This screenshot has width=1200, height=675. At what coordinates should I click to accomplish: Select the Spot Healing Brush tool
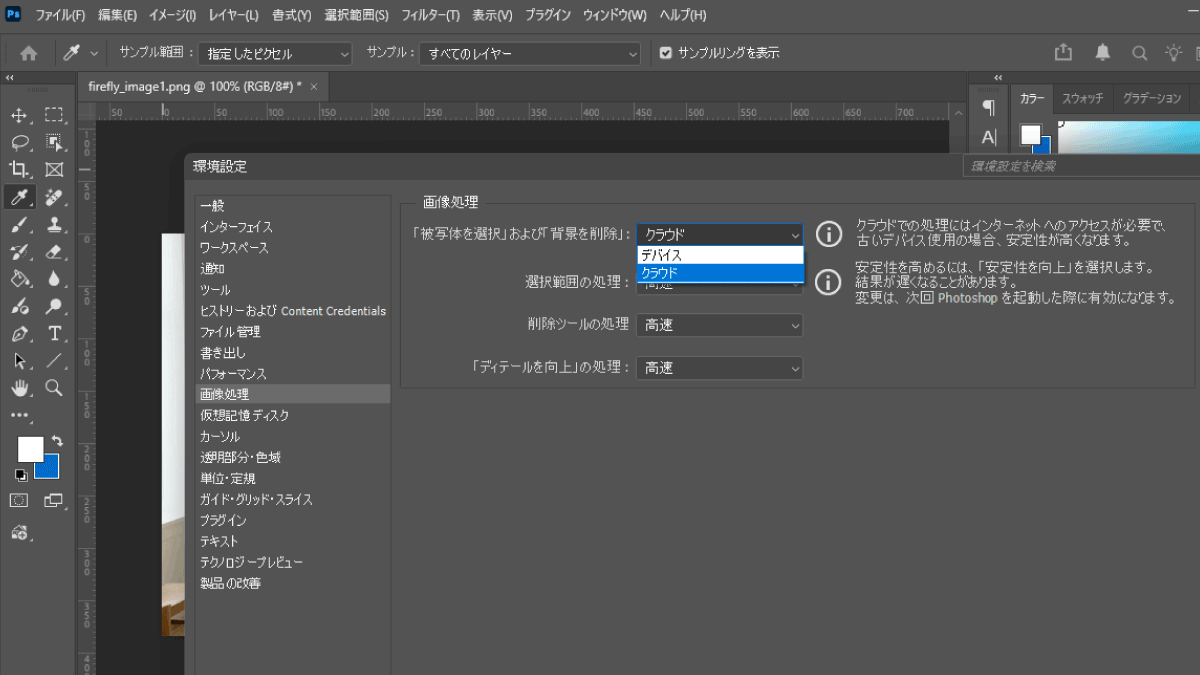click(x=54, y=197)
